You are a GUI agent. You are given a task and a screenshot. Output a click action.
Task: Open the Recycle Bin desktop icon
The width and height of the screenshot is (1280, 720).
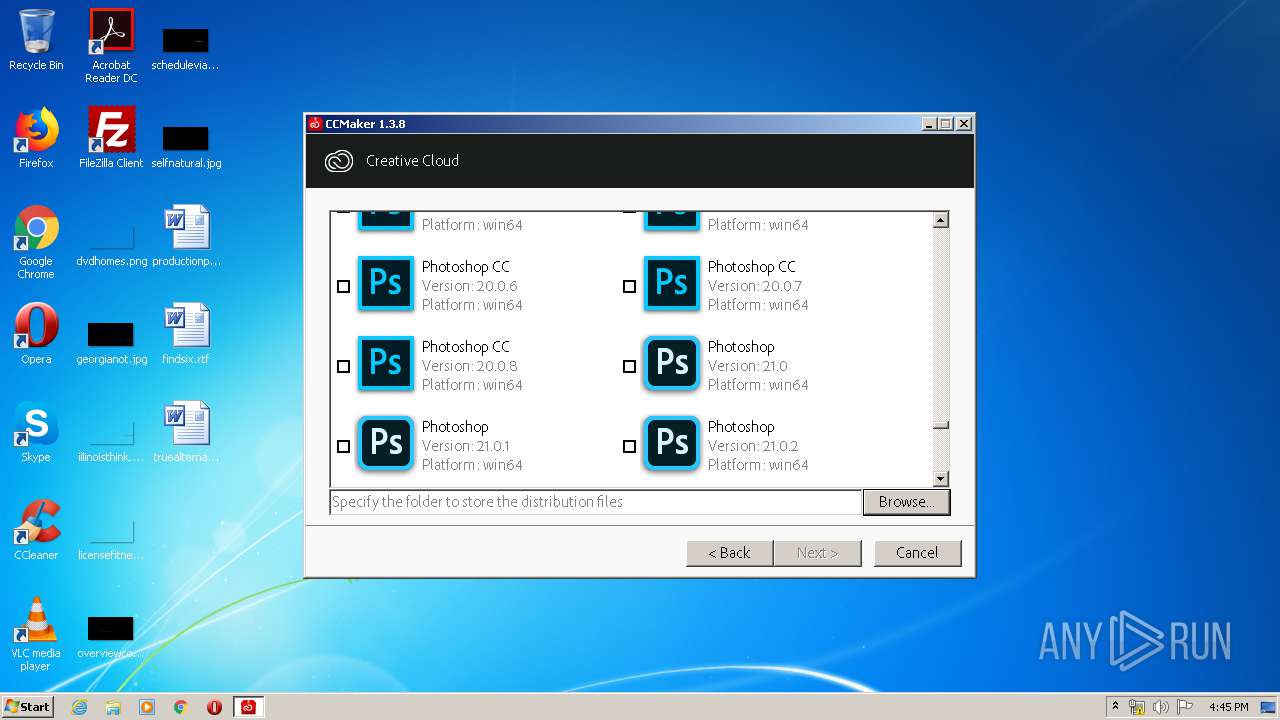pos(36,40)
